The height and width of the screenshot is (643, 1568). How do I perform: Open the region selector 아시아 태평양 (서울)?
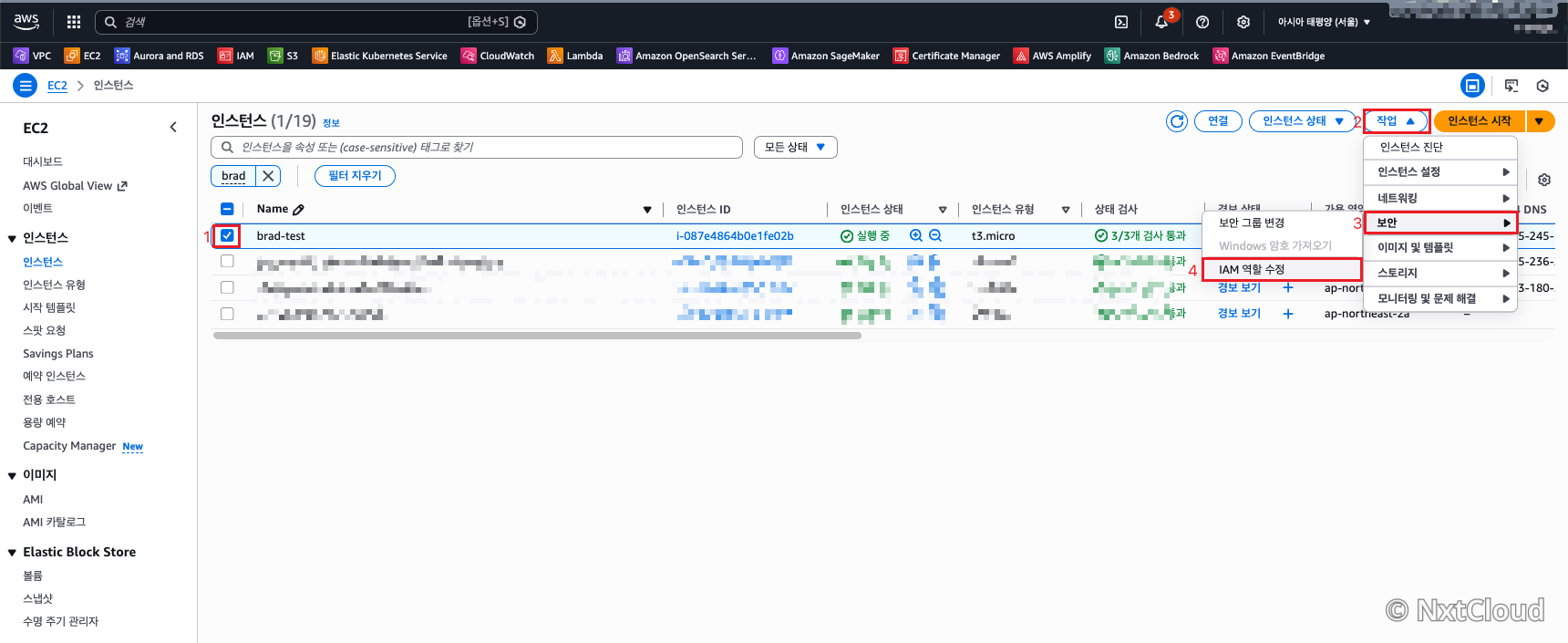click(x=1324, y=22)
